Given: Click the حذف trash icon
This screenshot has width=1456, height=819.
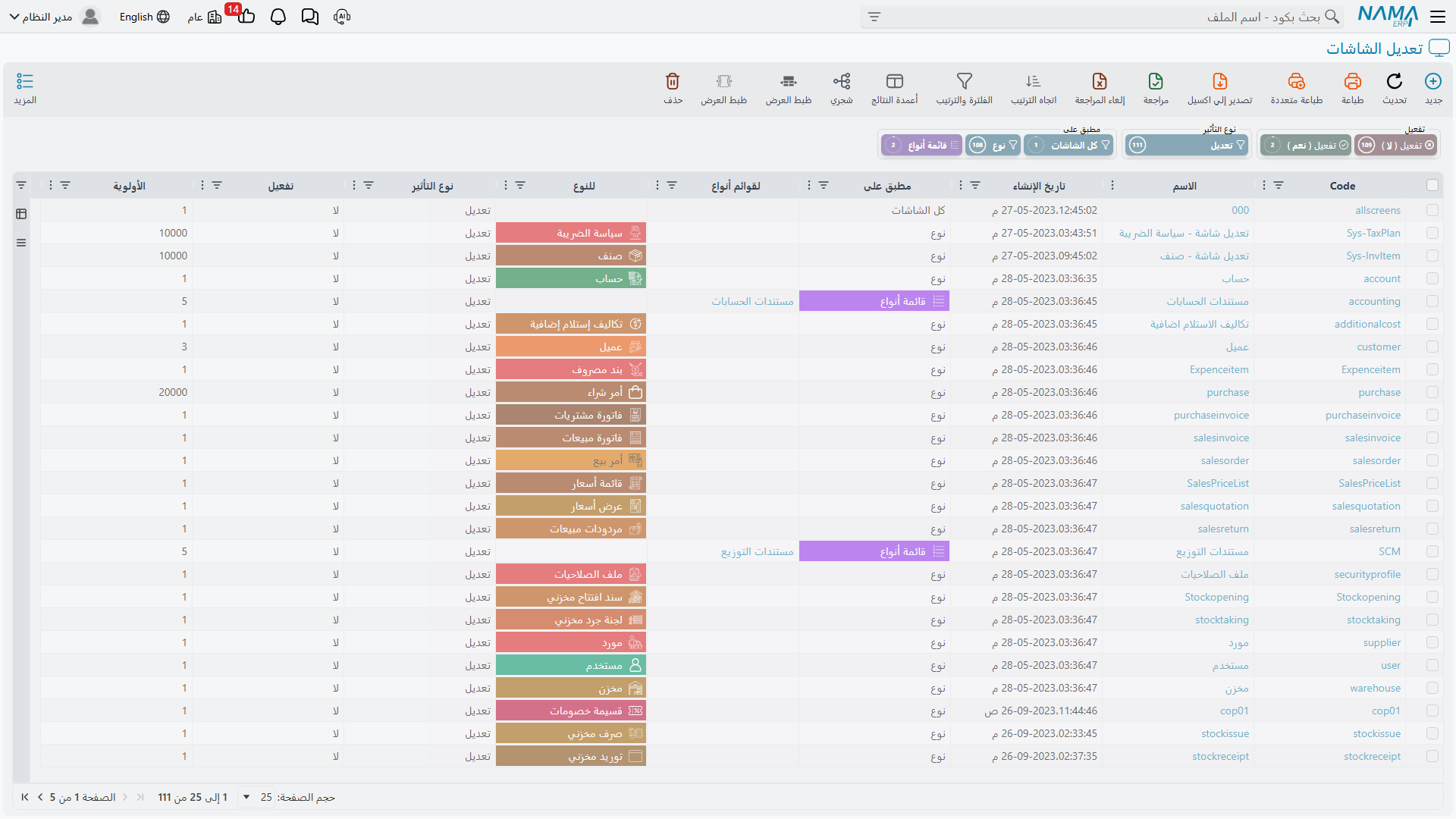Looking at the screenshot, I should point(673,81).
